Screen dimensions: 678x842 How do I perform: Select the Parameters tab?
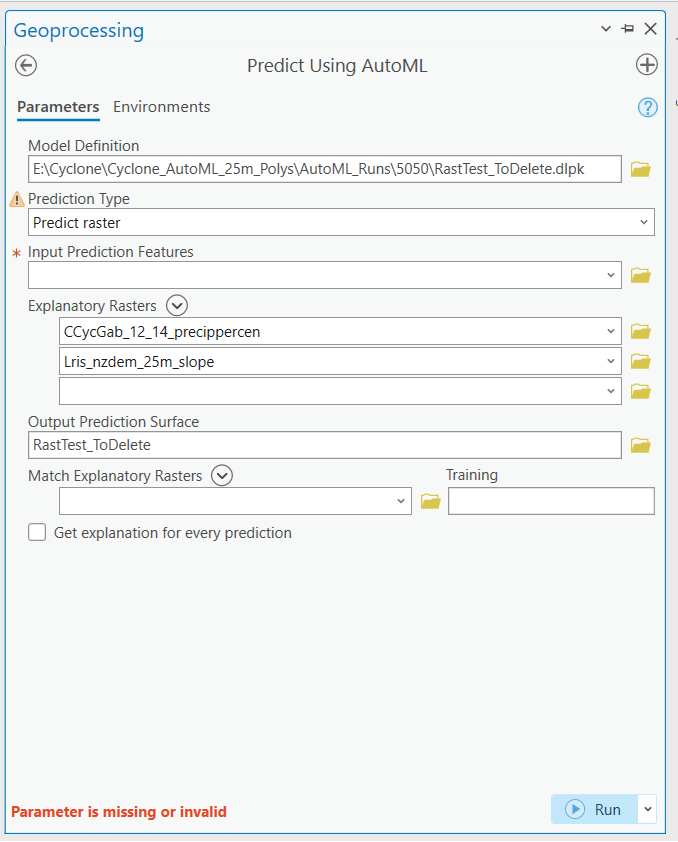coord(58,107)
